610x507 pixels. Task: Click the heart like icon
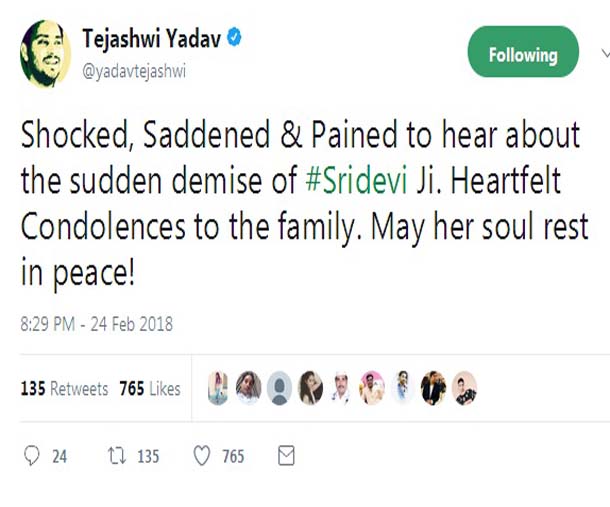(x=201, y=456)
